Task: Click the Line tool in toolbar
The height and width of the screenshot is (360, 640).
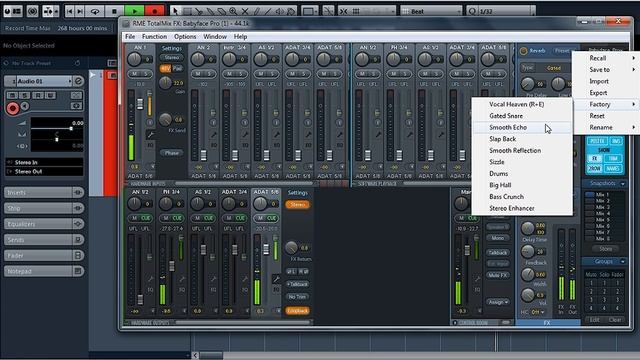Action: pyautogui.click(x=268, y=11)
